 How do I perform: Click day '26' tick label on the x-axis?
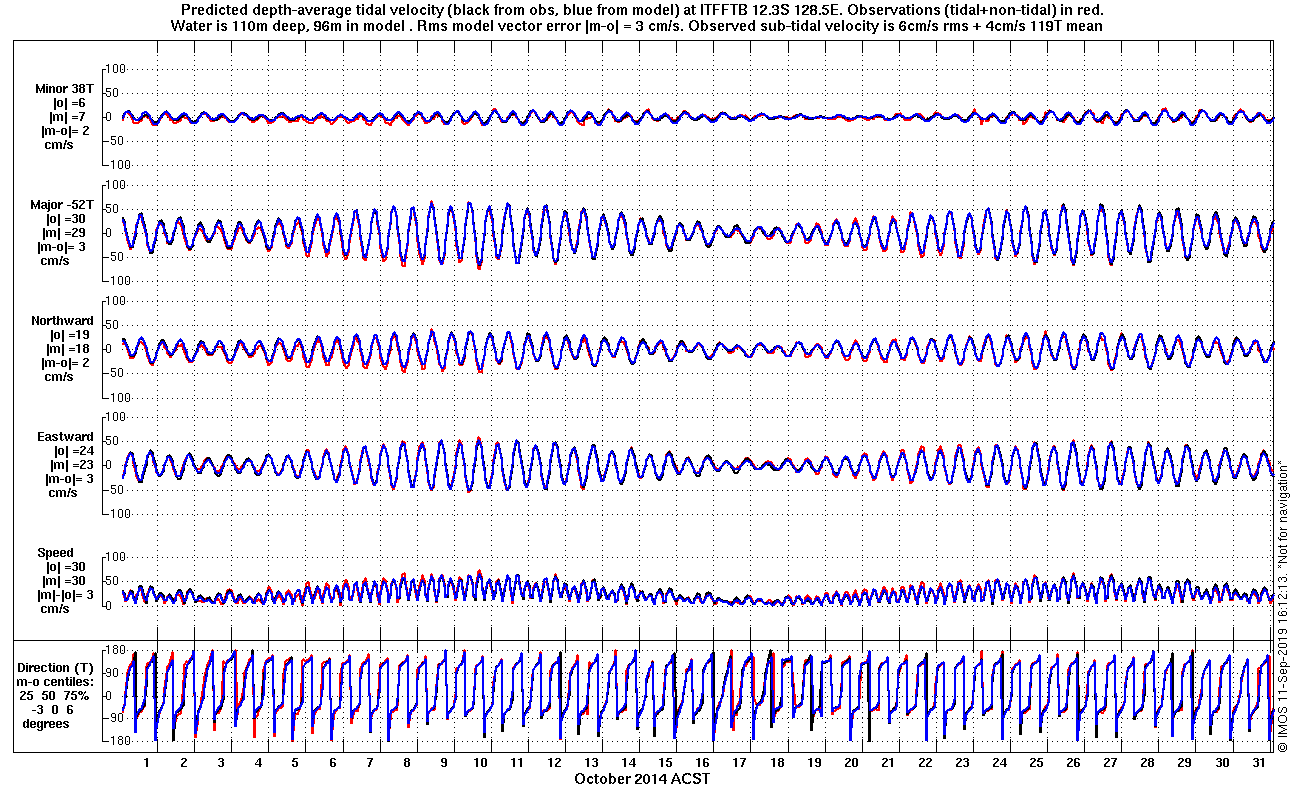pos(1073,762)
